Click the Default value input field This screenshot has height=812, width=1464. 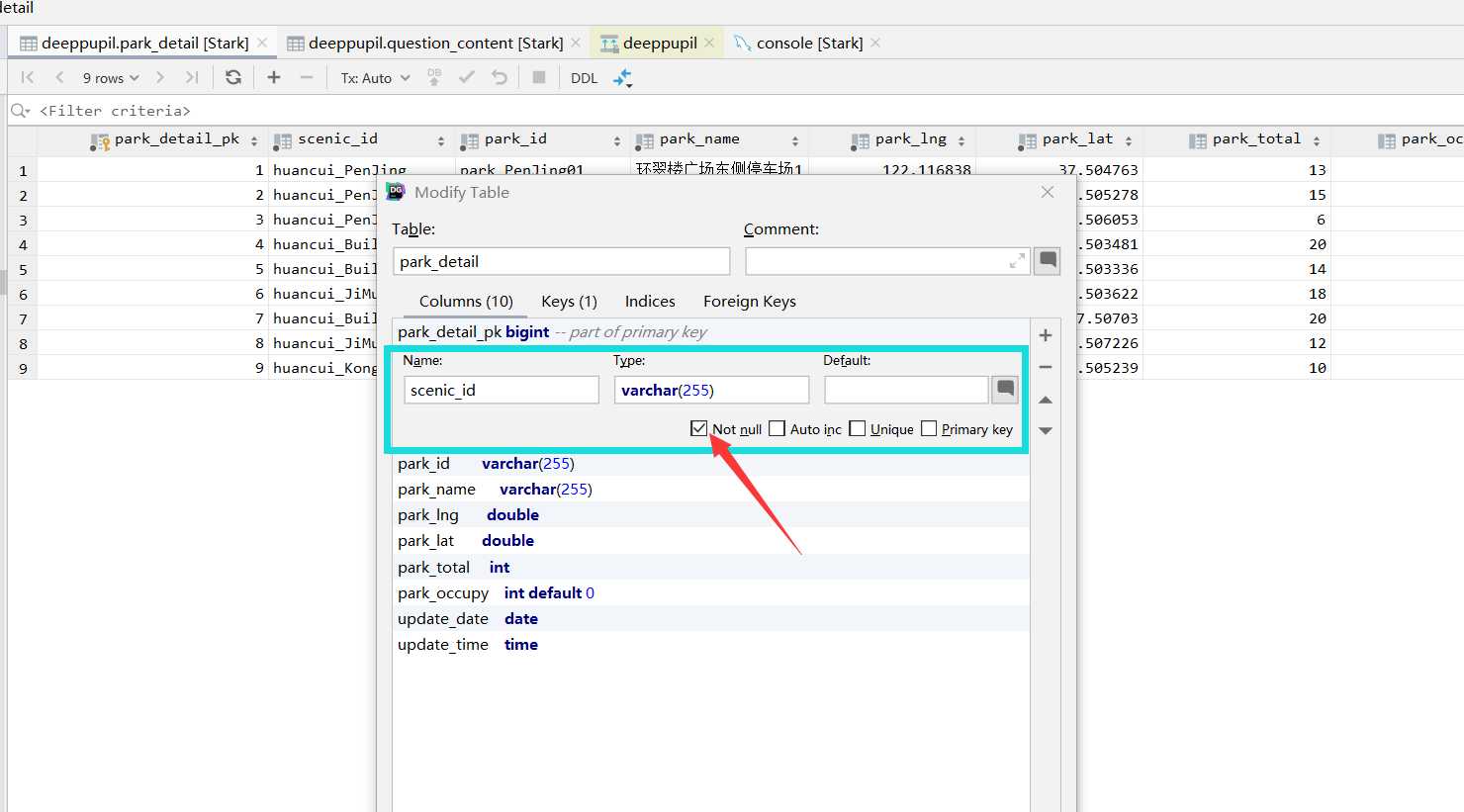pos(906,390)
